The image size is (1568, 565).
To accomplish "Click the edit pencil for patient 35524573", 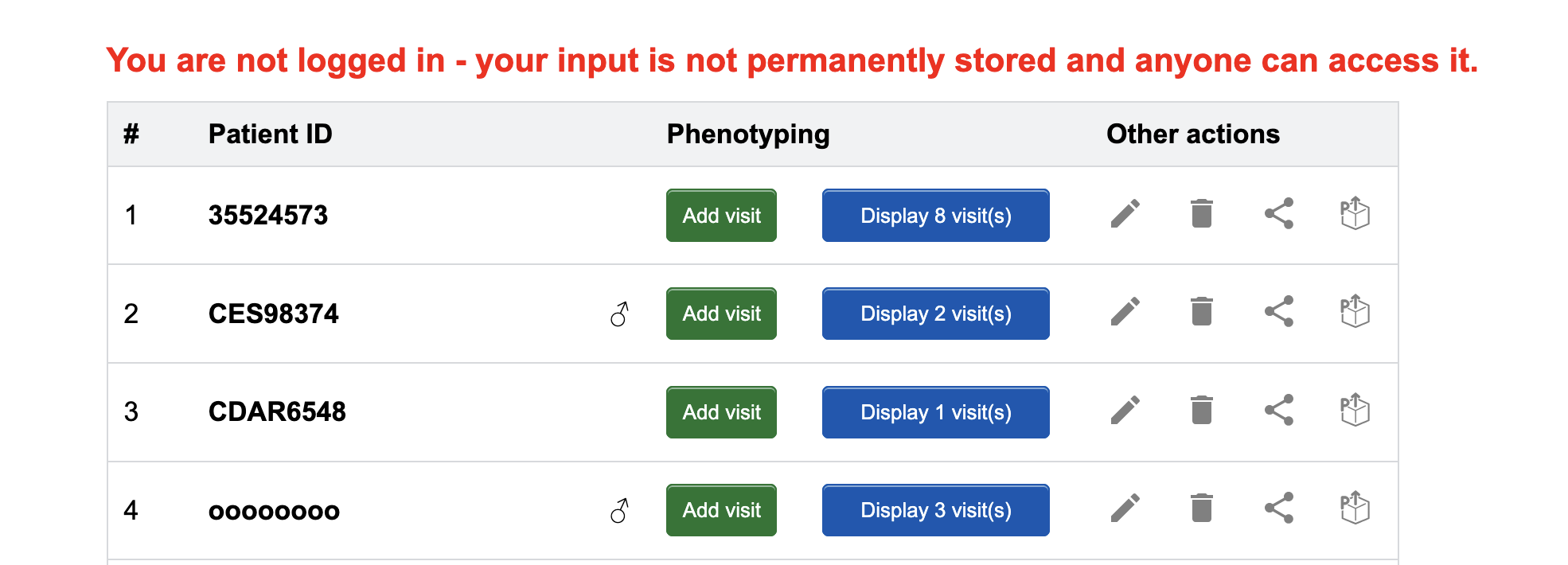I will click(1125, 213).
